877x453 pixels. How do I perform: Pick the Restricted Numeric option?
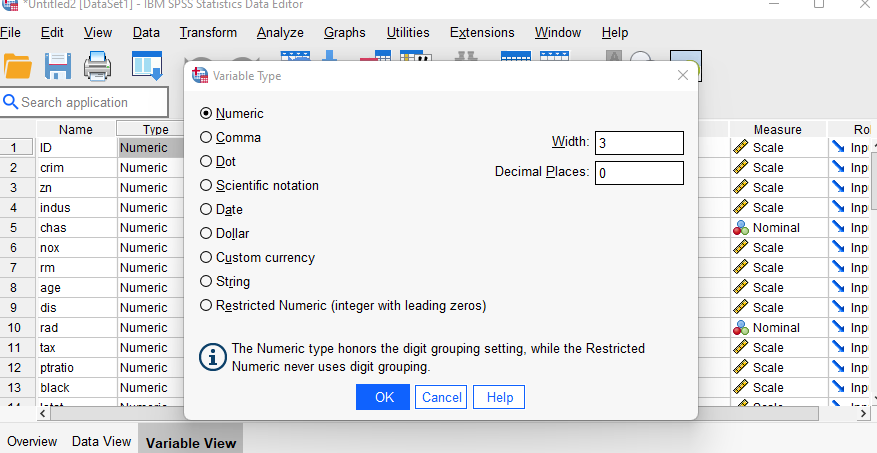point(207,306)
